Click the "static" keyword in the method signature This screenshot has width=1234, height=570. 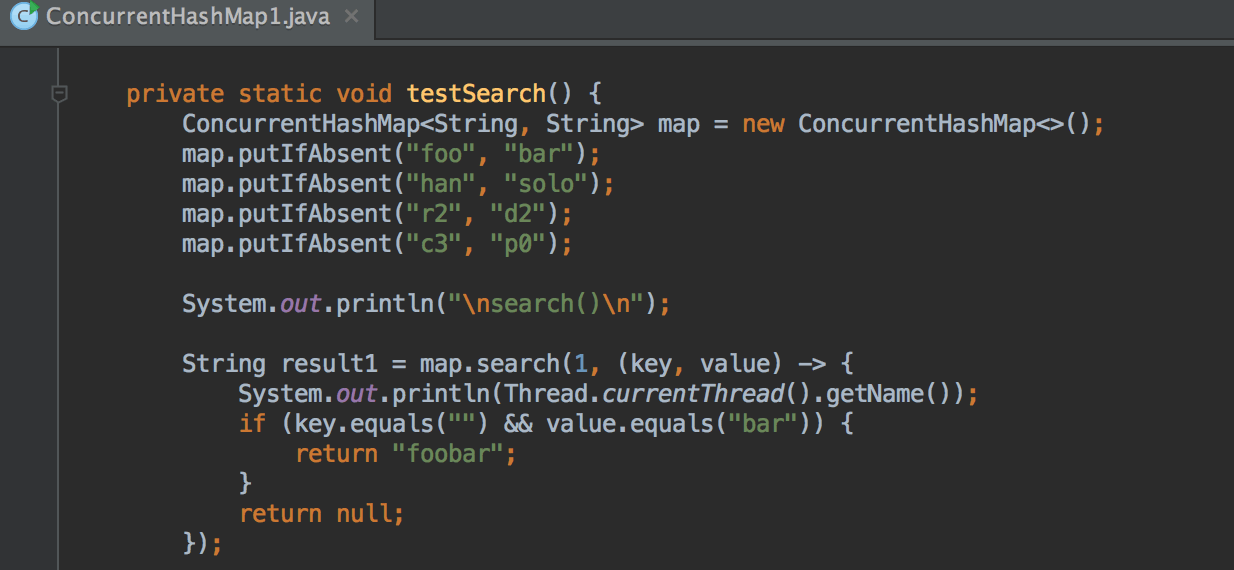(x=280, y=94)
